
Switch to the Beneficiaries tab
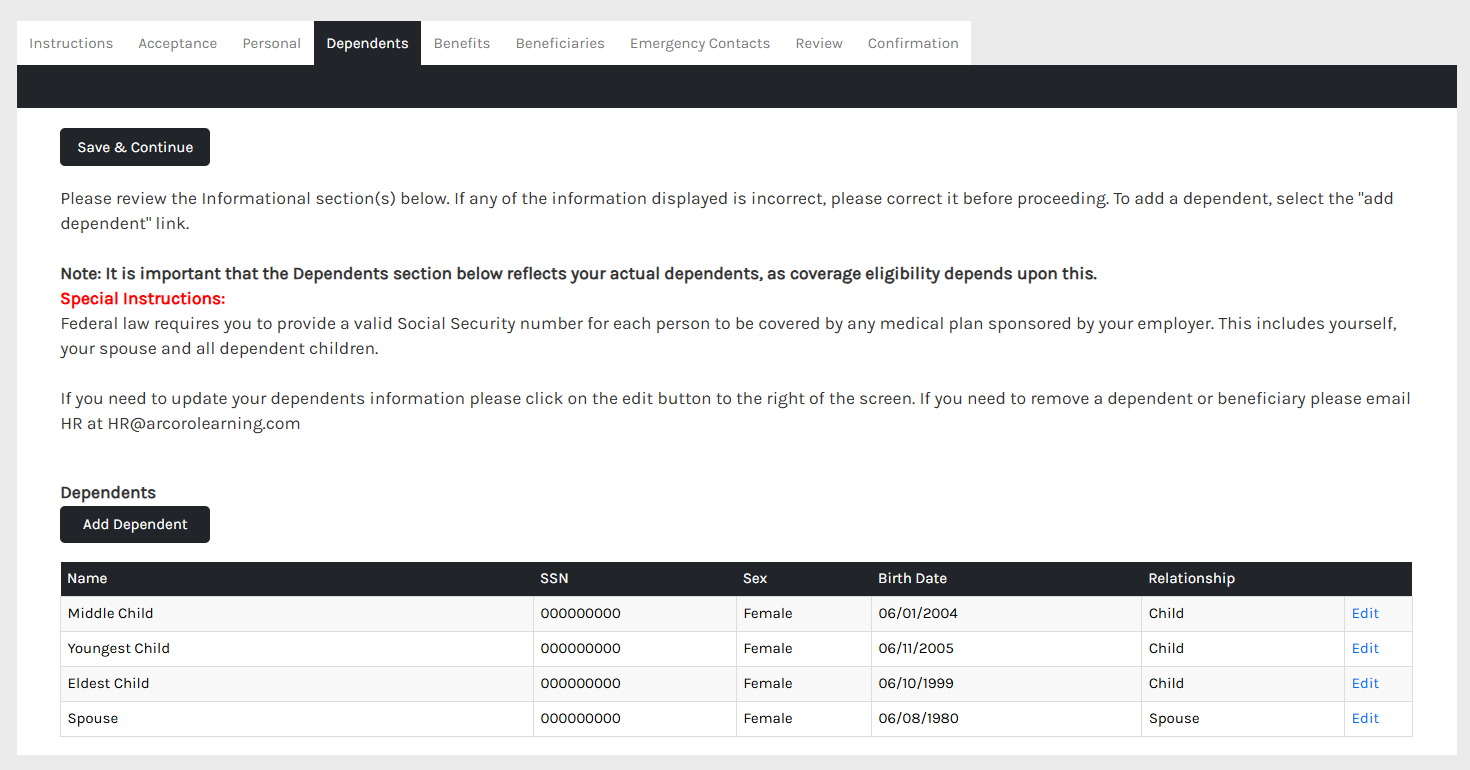click(x=560, y=43)
